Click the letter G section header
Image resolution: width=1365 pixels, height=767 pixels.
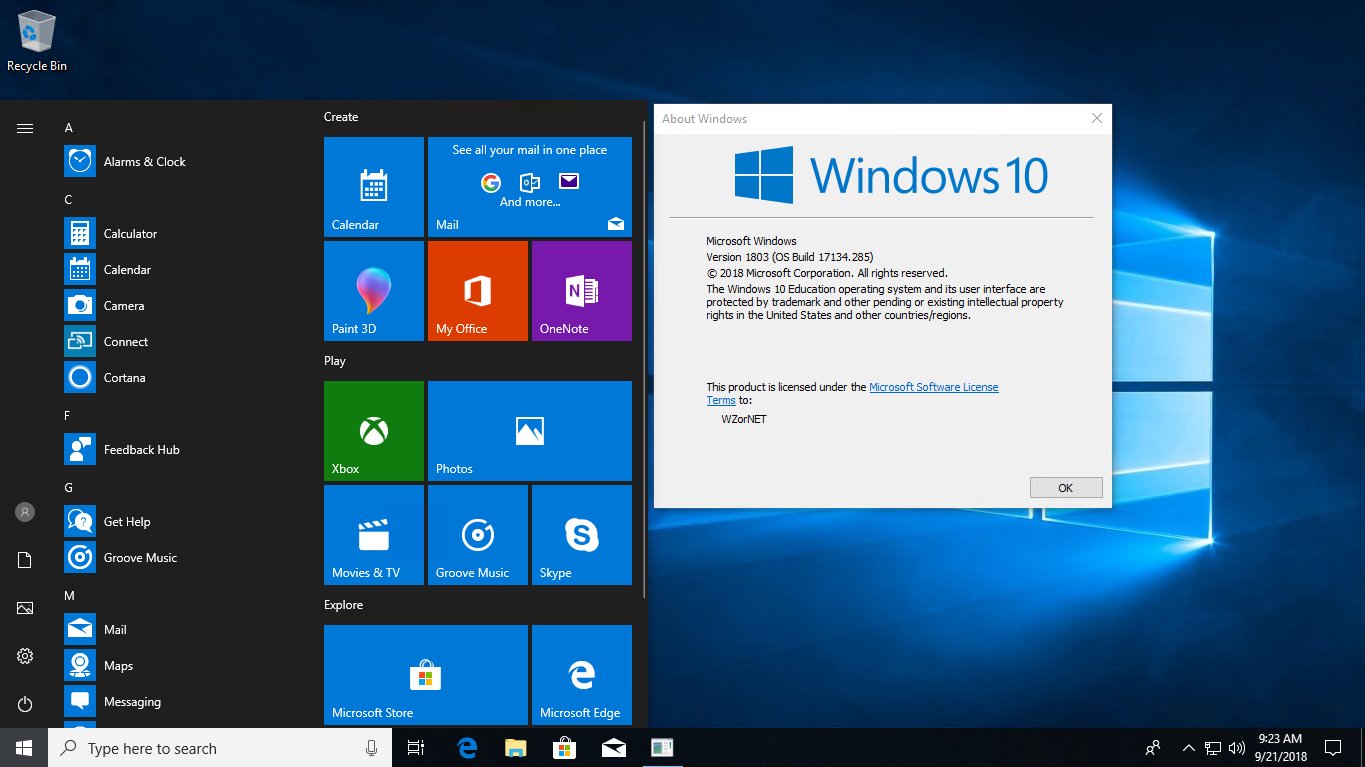69,488
